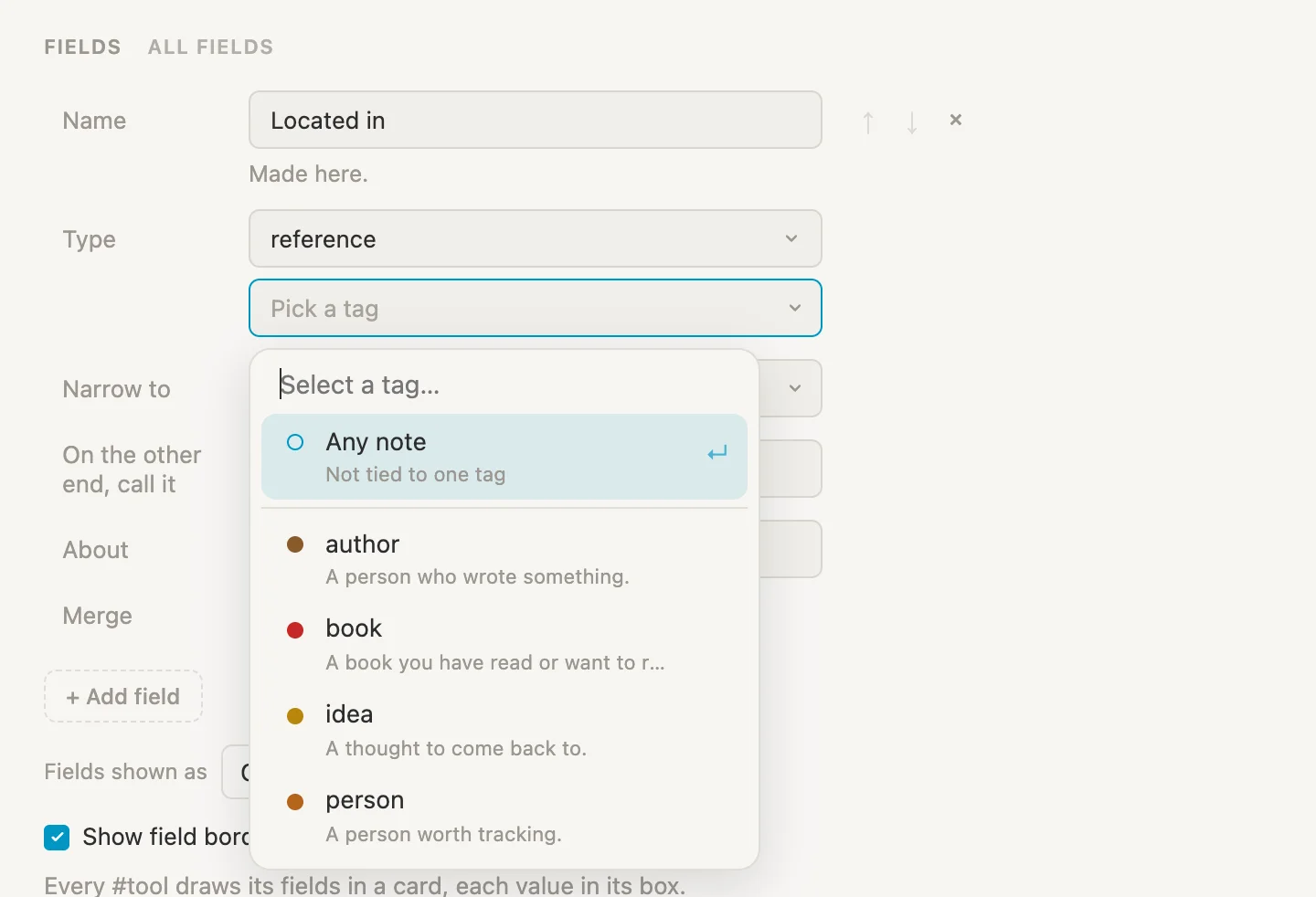The width and height of the screenshot is (1316, 897).
Task: Click the Add field button
Action: point(123,696)
